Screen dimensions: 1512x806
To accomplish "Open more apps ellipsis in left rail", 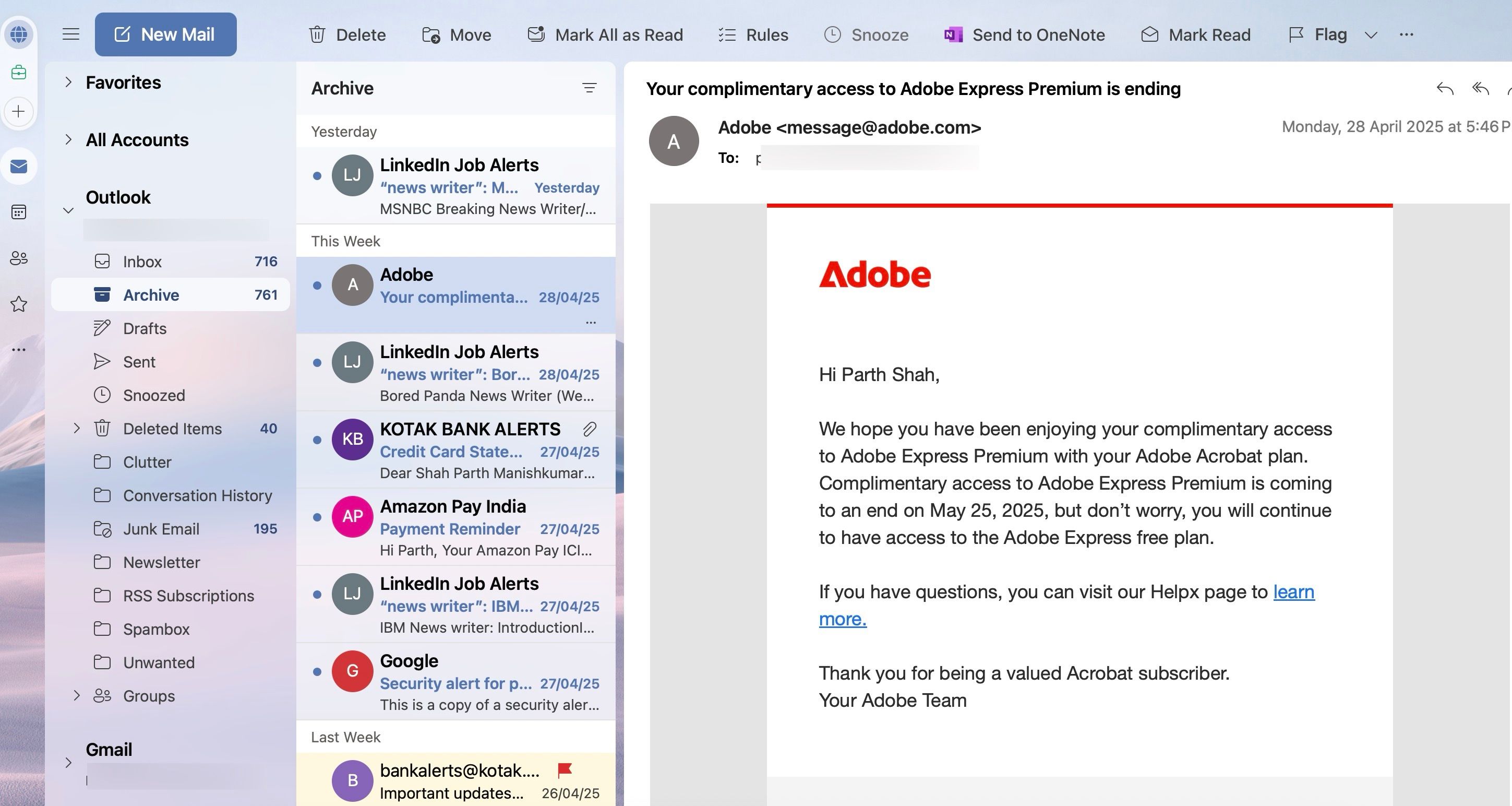I will pos(19,350).
